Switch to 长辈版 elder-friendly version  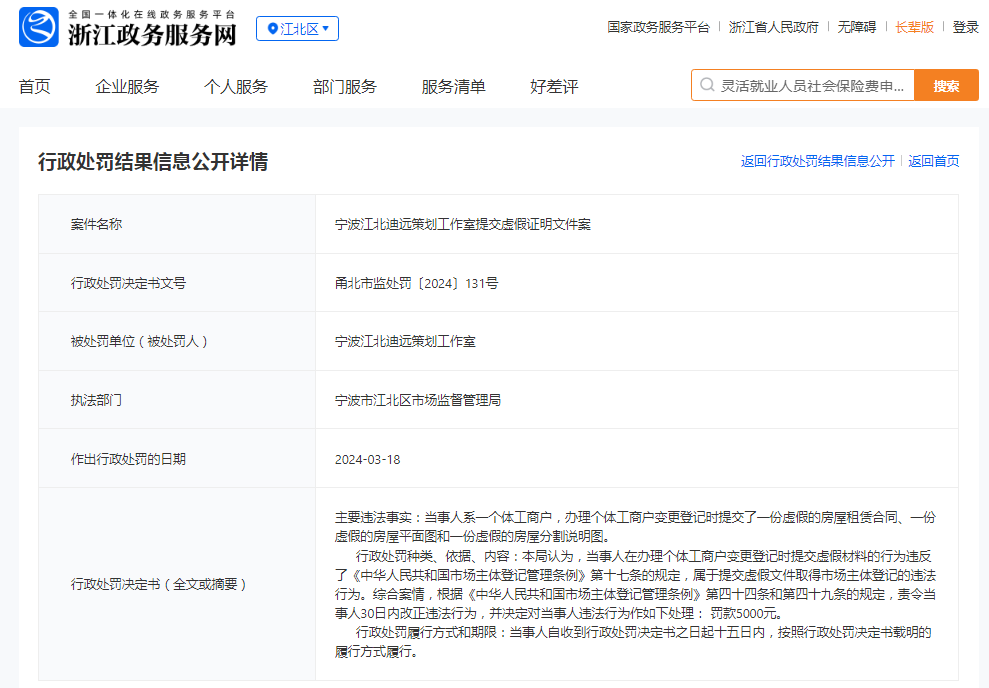[914, 28]
